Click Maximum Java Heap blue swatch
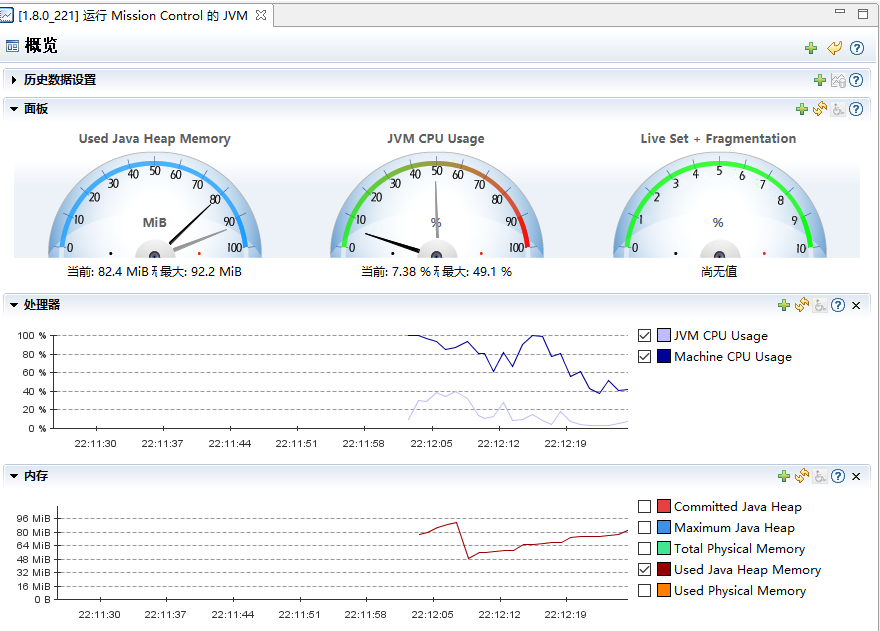The image size is (880, 631). pos(664,528)
